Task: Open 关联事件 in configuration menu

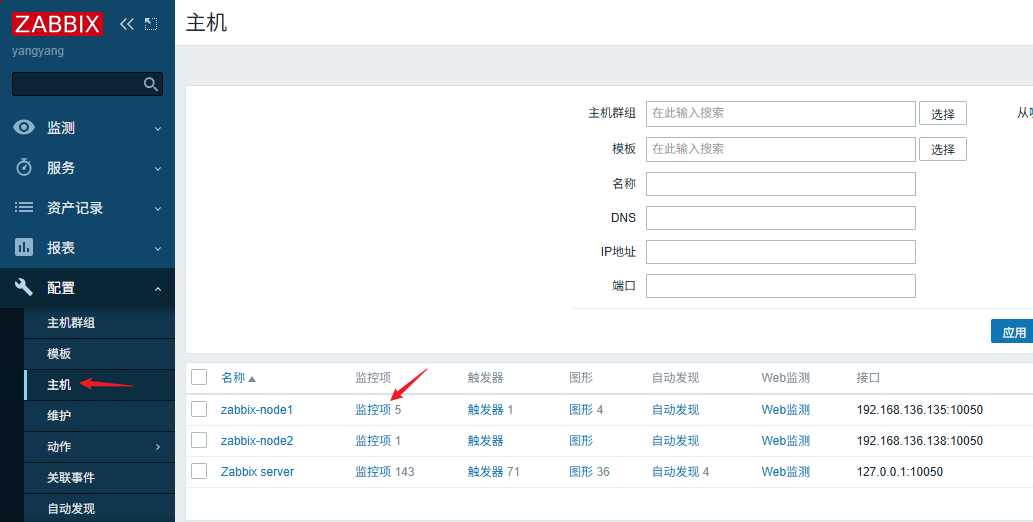Action: click(70, 477)
